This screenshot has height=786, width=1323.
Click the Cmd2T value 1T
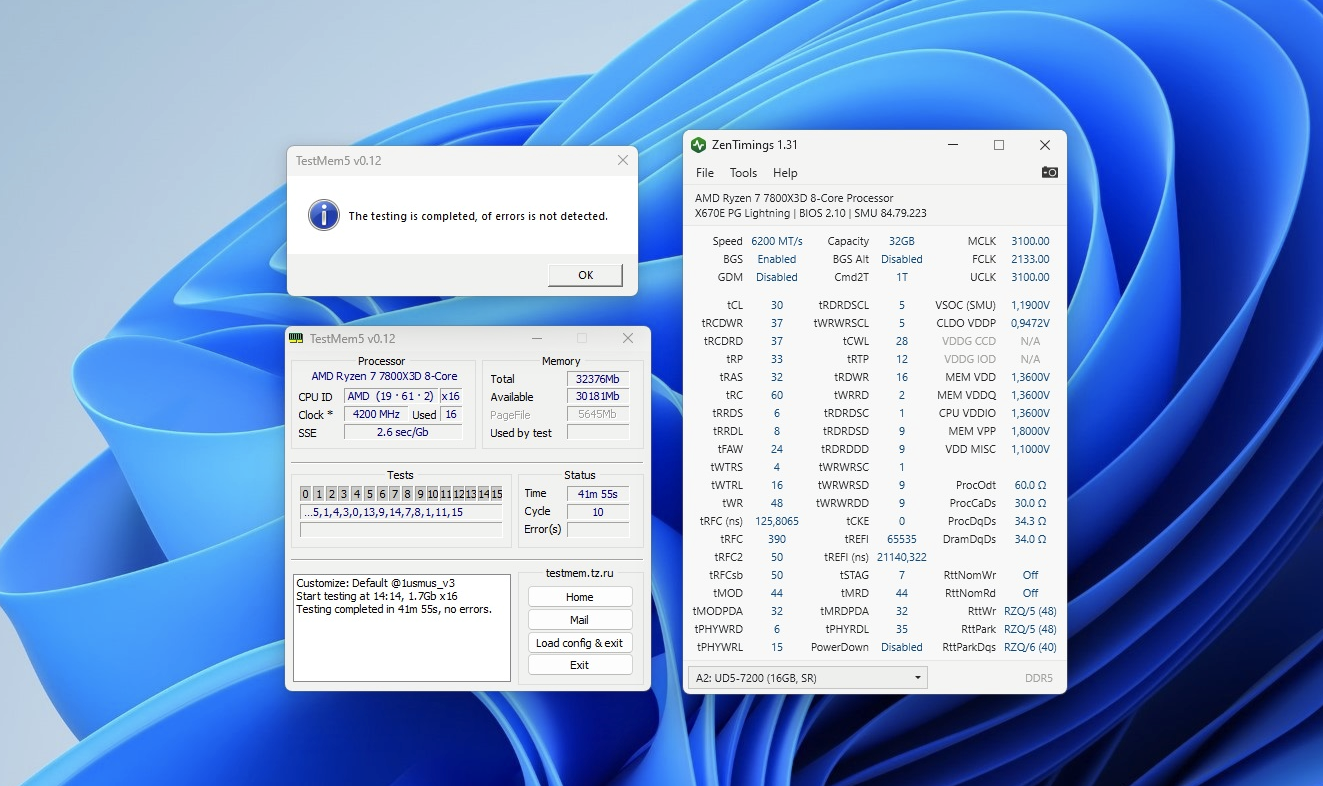[x=902, y=277]
